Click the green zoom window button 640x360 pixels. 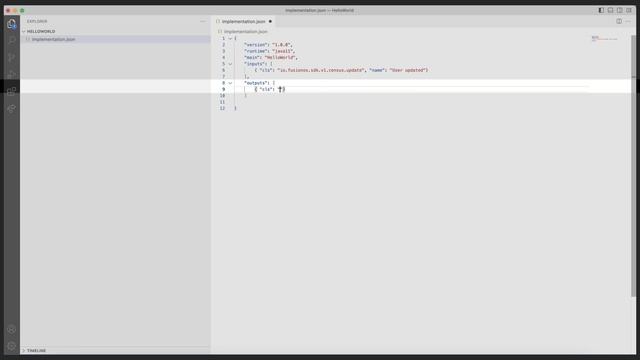pos(22,10)
